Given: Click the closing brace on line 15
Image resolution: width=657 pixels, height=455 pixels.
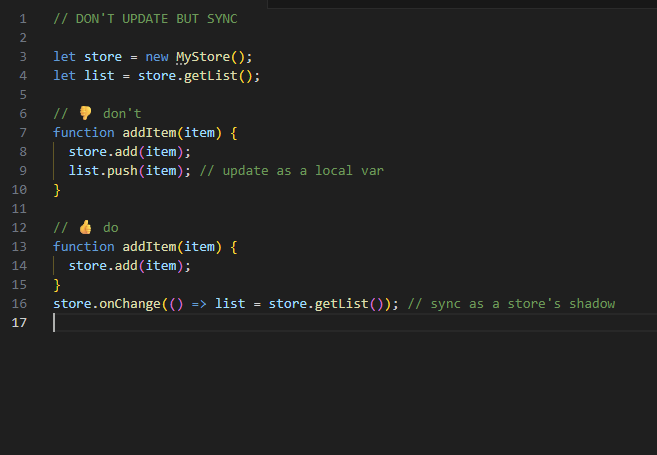Looking at the screenshot, I should tap(57, 285).
